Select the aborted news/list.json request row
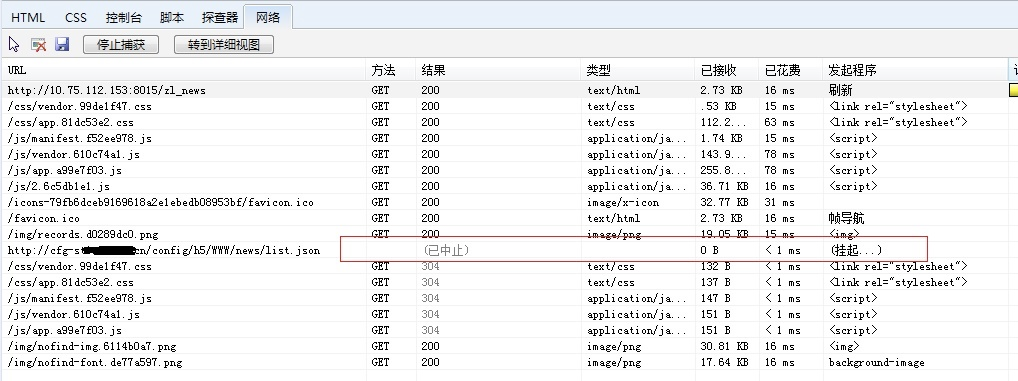 509,250
